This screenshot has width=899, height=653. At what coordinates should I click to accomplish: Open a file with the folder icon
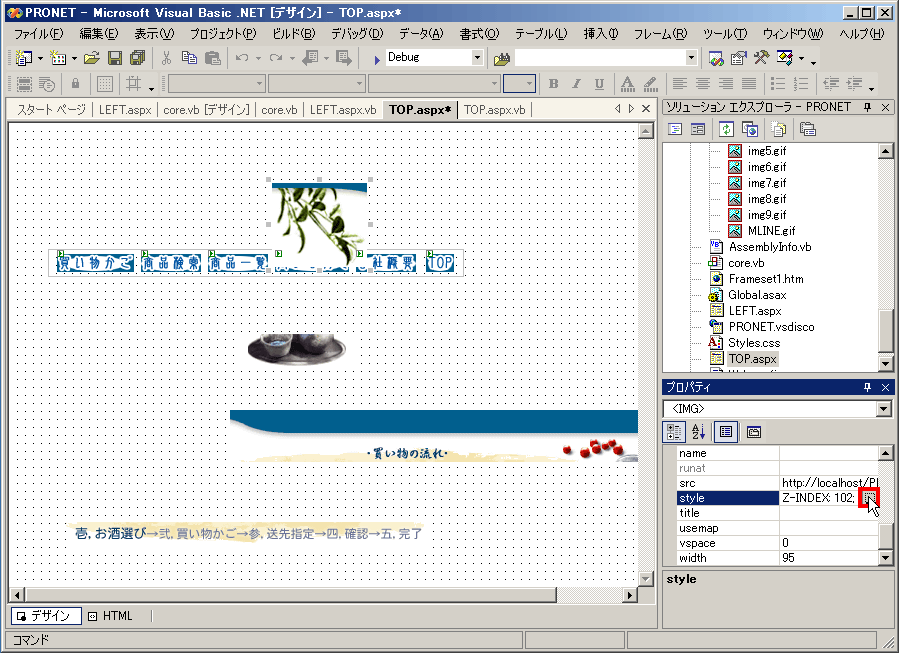point(92,57)
